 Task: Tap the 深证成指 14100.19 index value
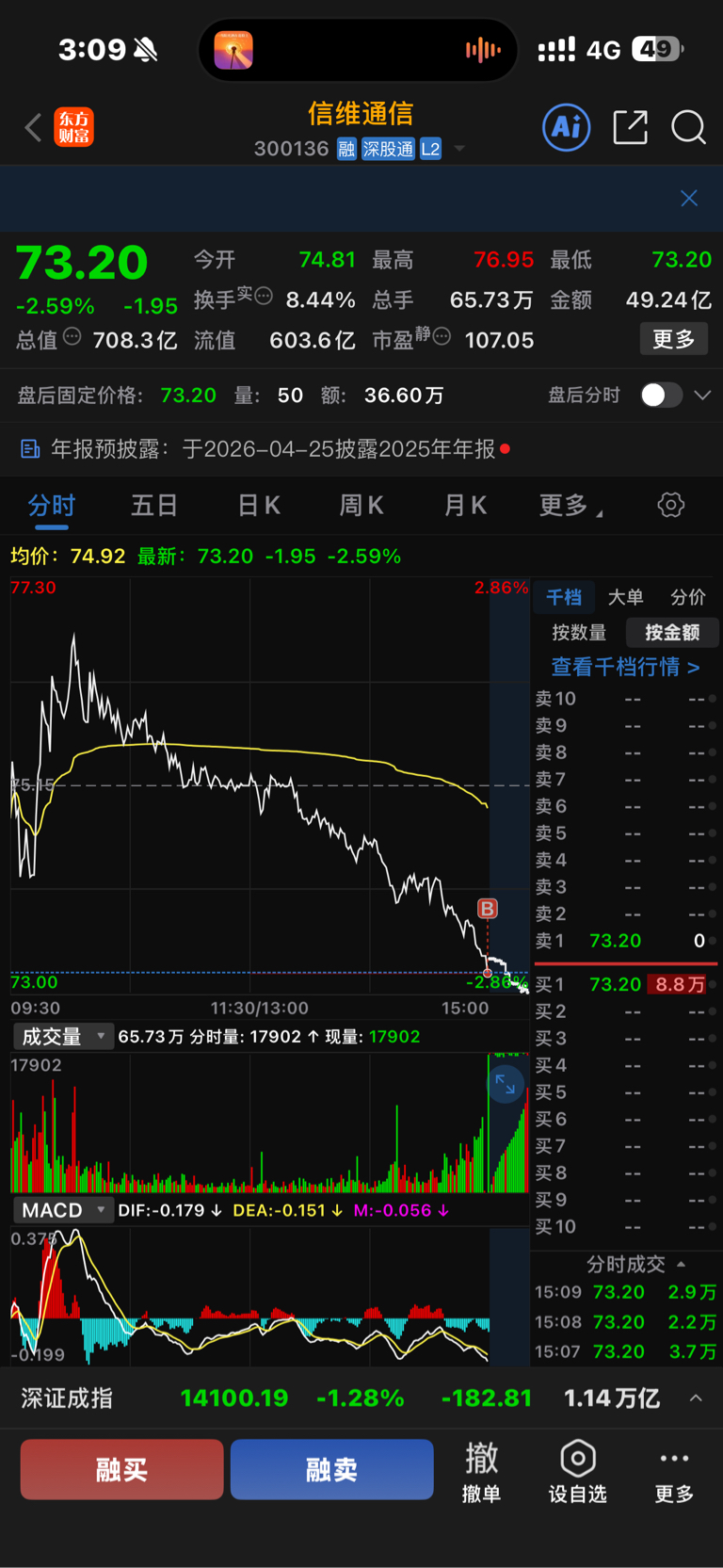pos(234,1398)
